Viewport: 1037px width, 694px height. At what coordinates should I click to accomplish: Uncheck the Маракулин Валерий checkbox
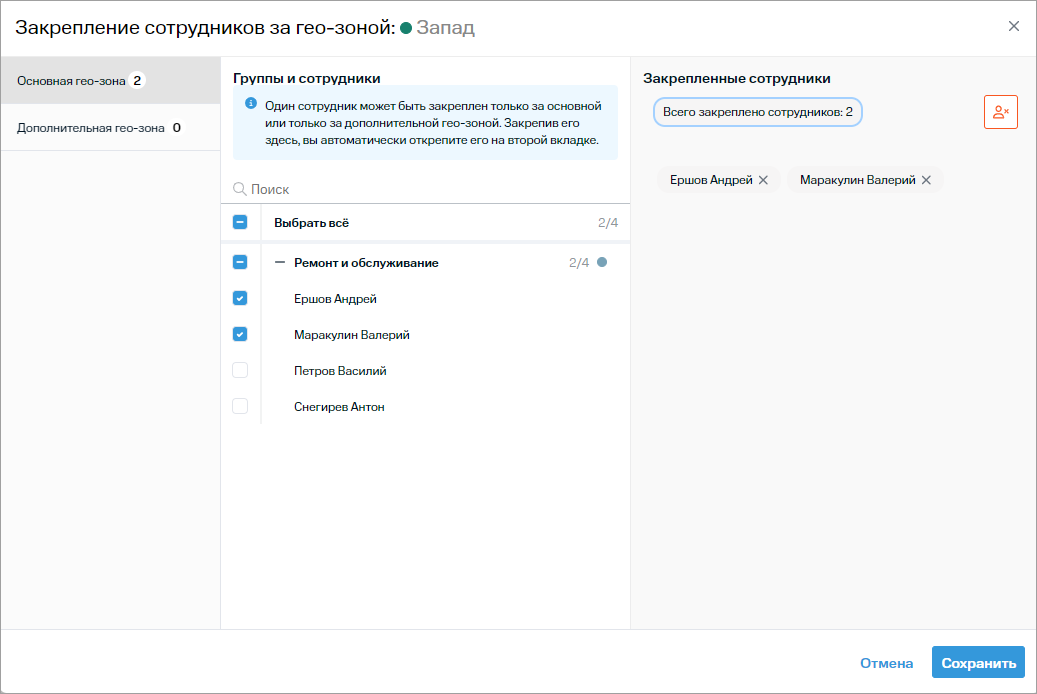[x=240, y=334]
